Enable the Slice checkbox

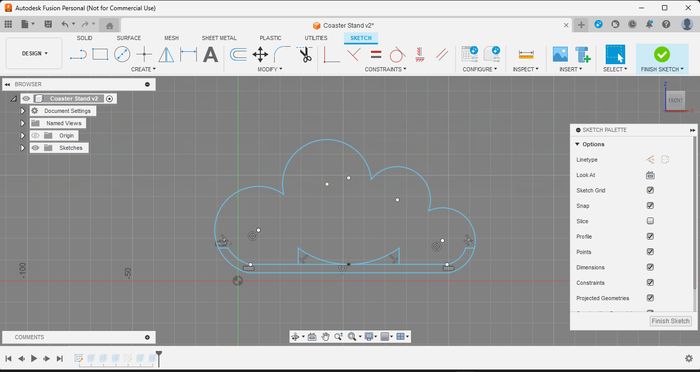coord(650,221)
